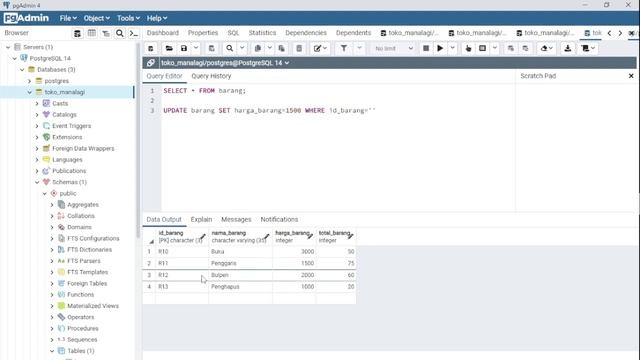640x360 pixels.
Task: Switch to the Dependencies tab
Action: tap(306, 33)
